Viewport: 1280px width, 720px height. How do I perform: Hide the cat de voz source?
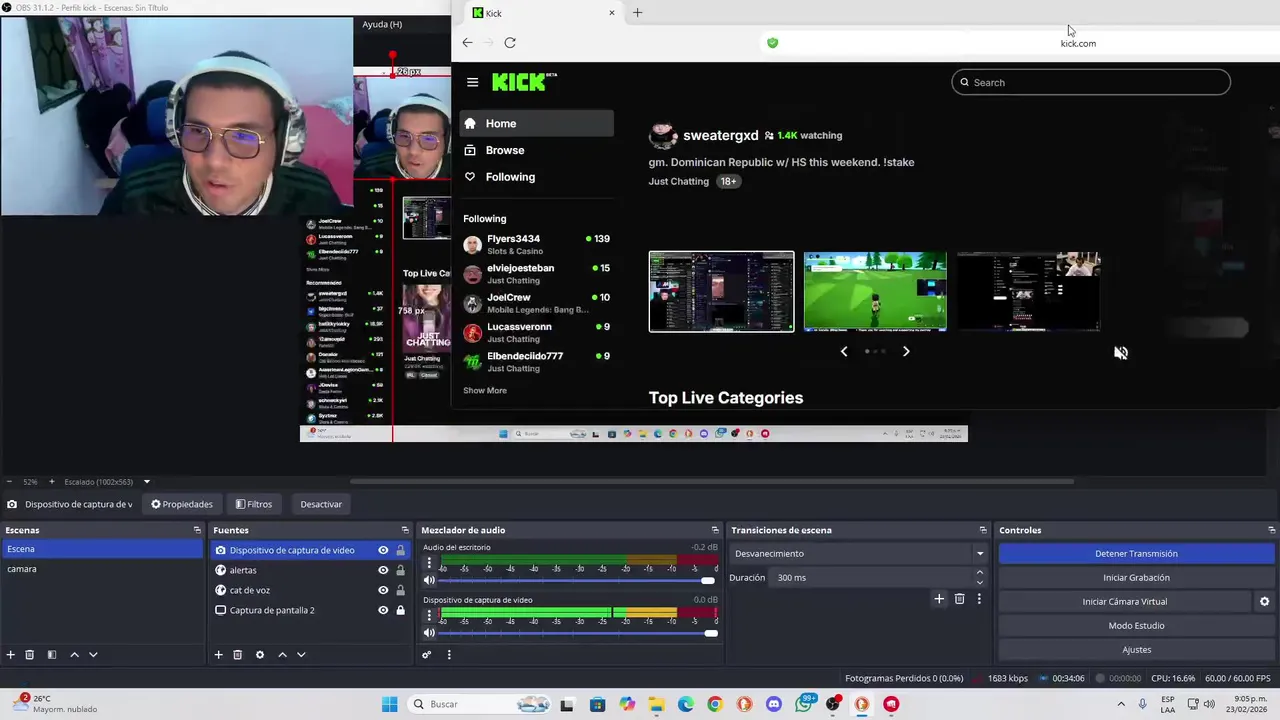point(383,590)
